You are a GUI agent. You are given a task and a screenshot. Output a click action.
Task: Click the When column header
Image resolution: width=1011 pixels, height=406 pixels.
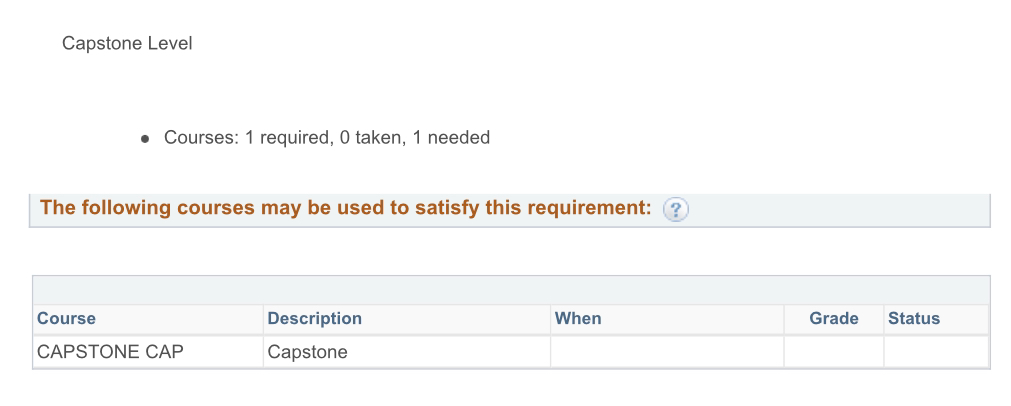[578, 318]
